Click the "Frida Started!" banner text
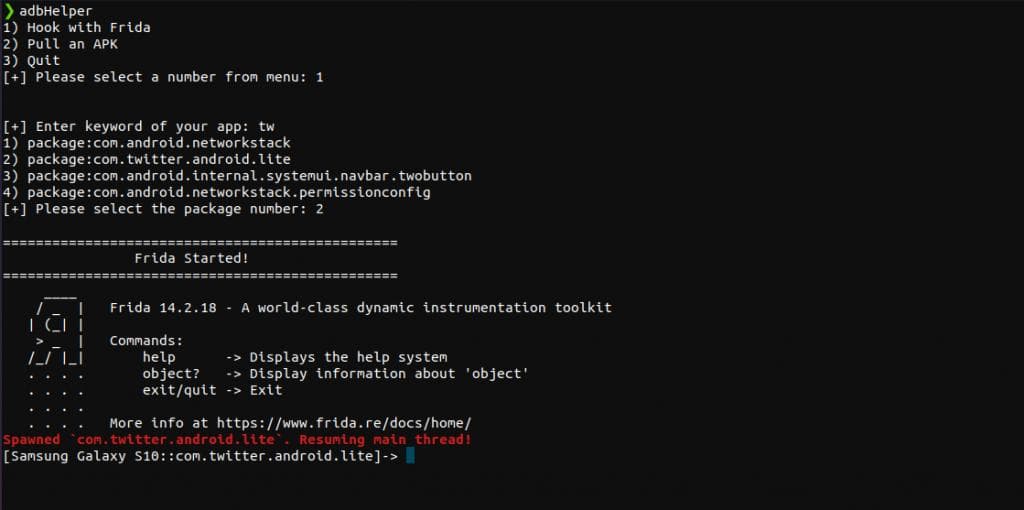The image size is (1024, 510). [191, 258]
